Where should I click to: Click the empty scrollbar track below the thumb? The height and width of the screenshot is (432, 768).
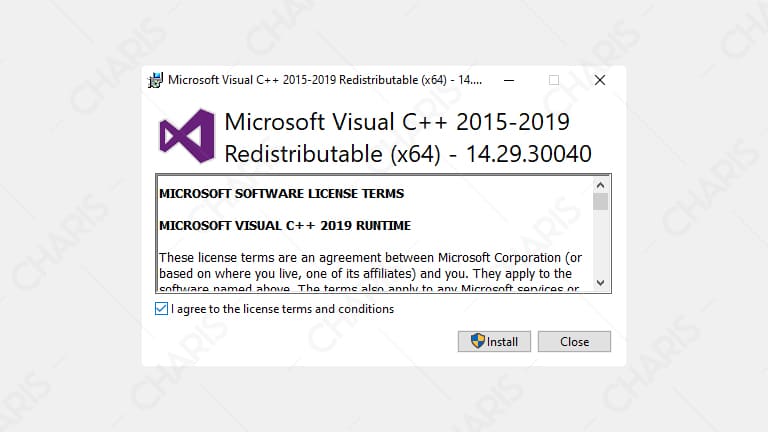click(600, 243)
